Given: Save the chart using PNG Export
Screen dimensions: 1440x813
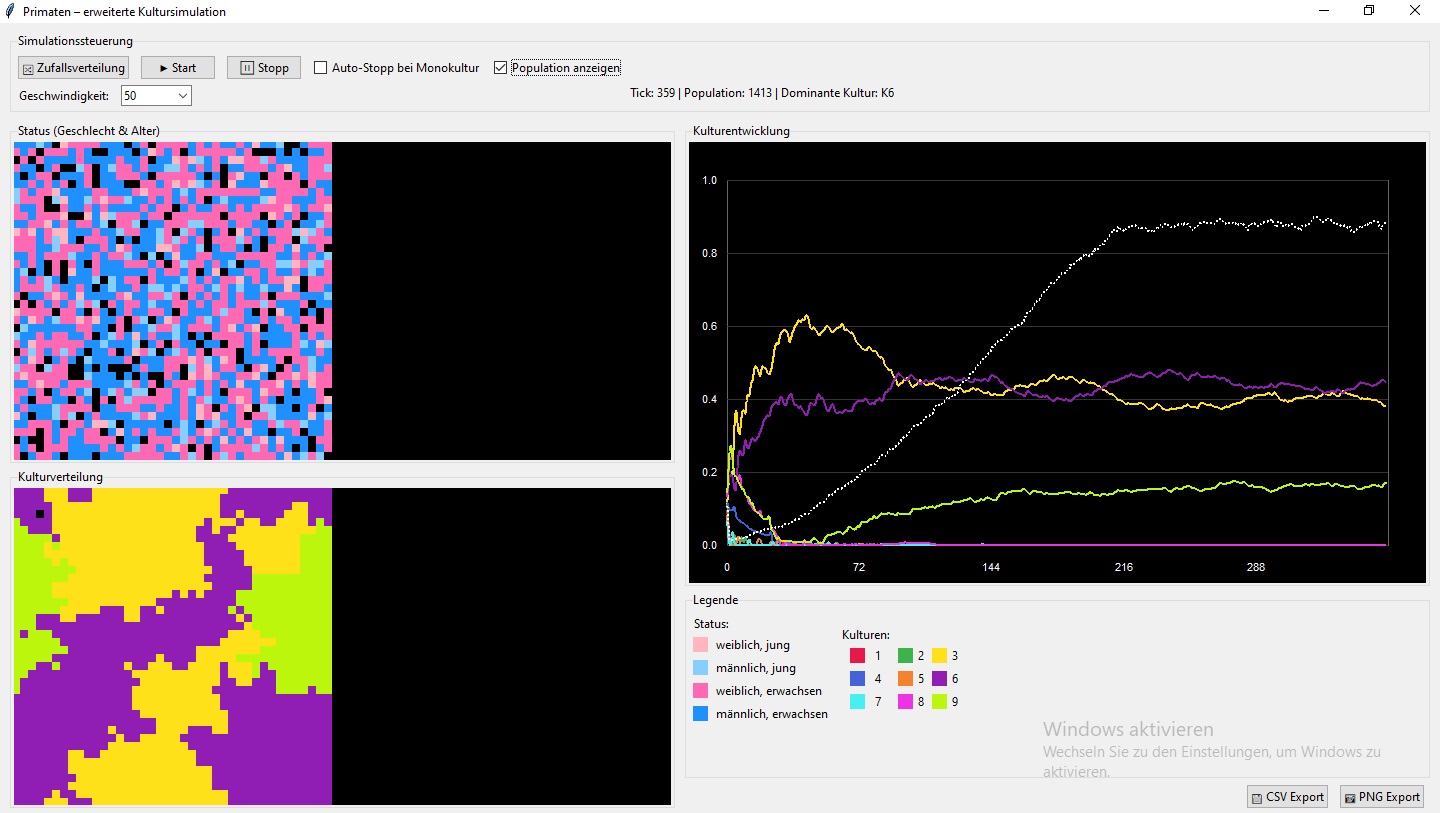Looking at the screenshot, I should pos(1382,797).
